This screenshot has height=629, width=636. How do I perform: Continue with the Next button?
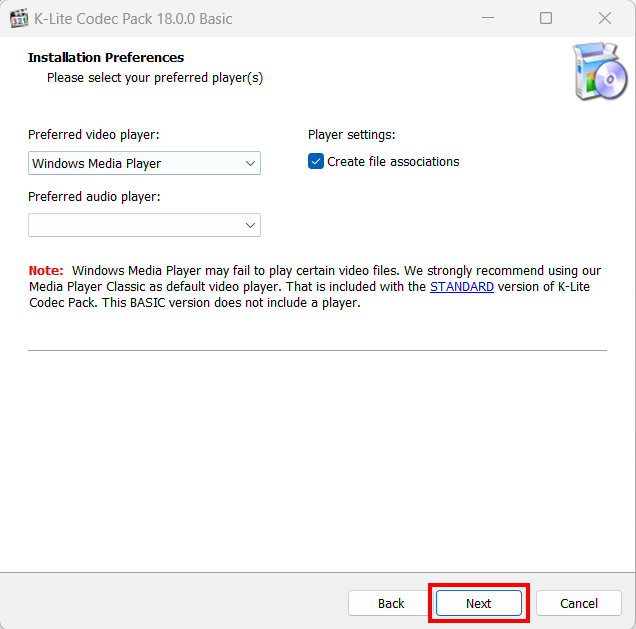coord(479,603)
